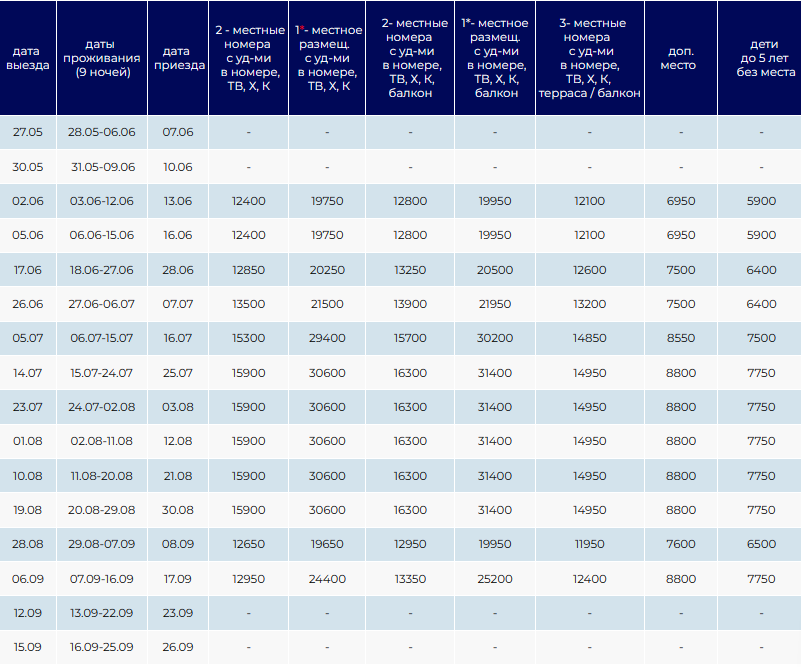Click arrival date 07.06
Screen dimensions: 801x667
[x=178, y=132]
